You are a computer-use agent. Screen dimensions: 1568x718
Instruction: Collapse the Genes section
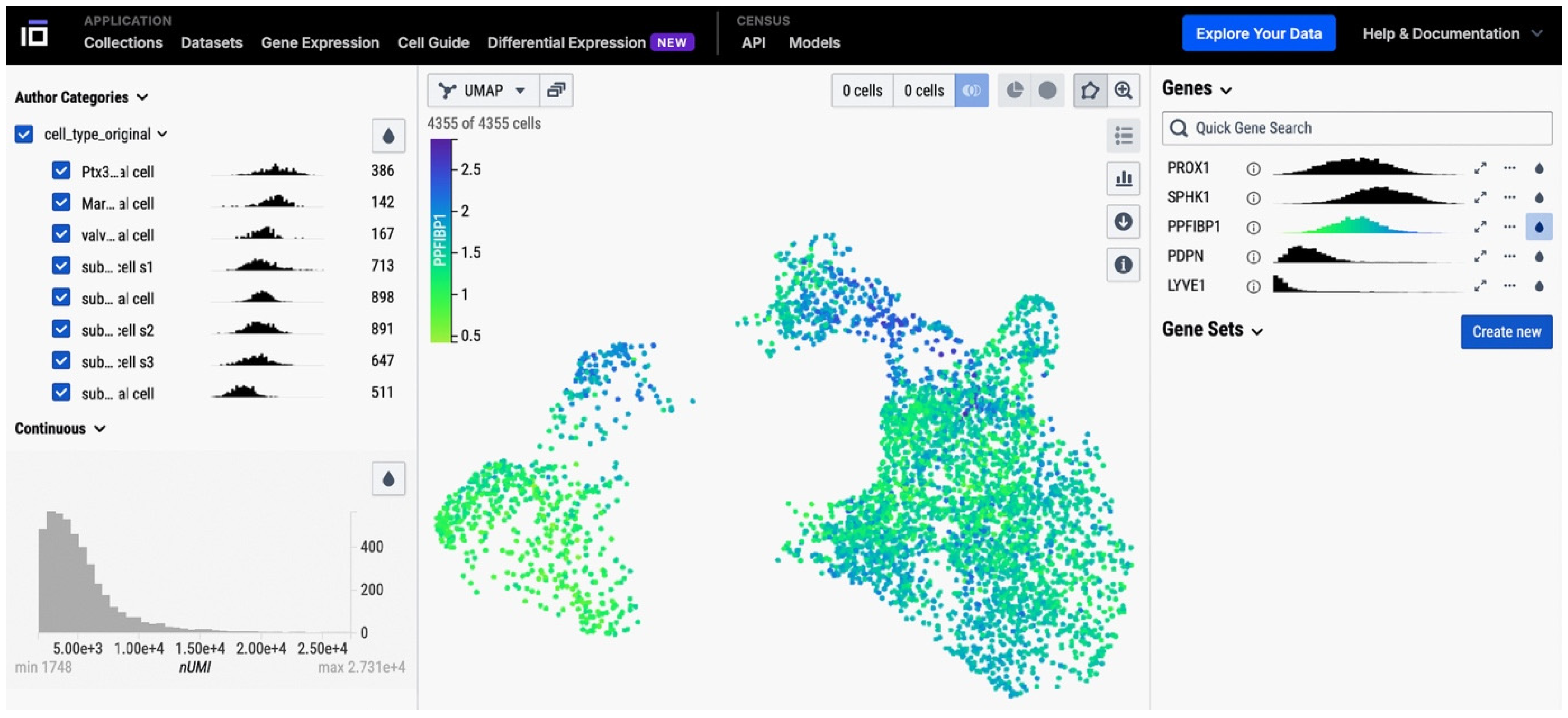tap(1197, 89)
